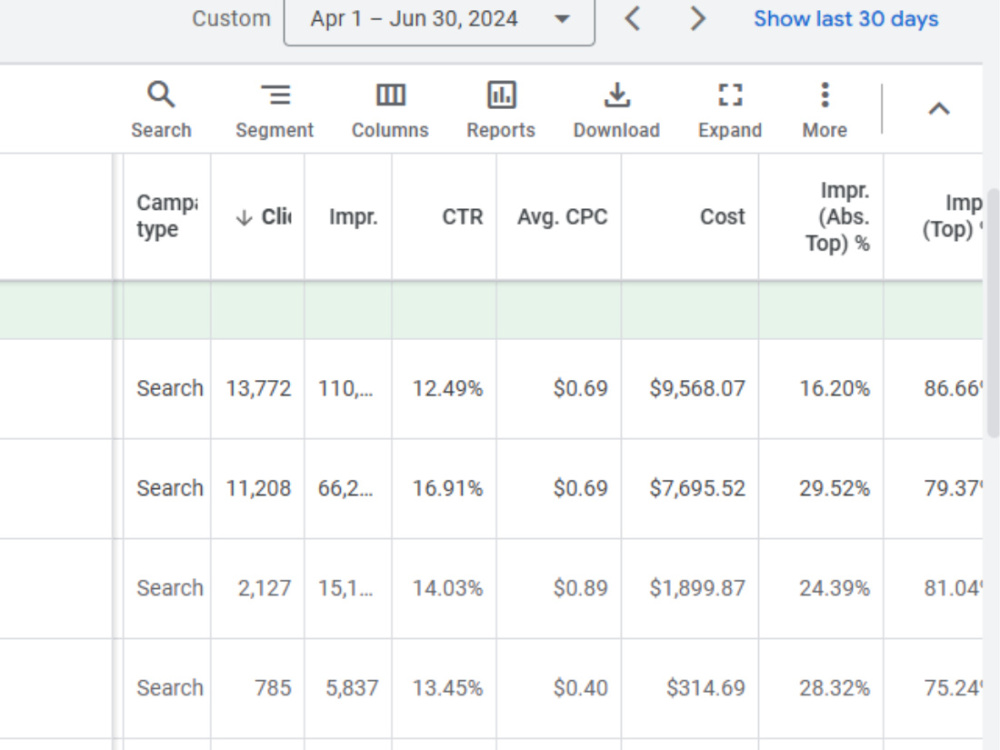1000x750 pixels.
Task: Click the Custom date range label
Action: tap(232, 18)
